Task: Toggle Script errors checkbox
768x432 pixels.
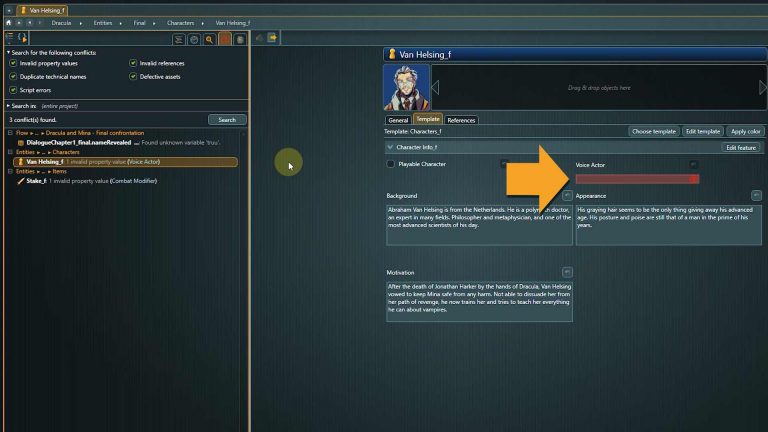Action: tap(13, 90)
